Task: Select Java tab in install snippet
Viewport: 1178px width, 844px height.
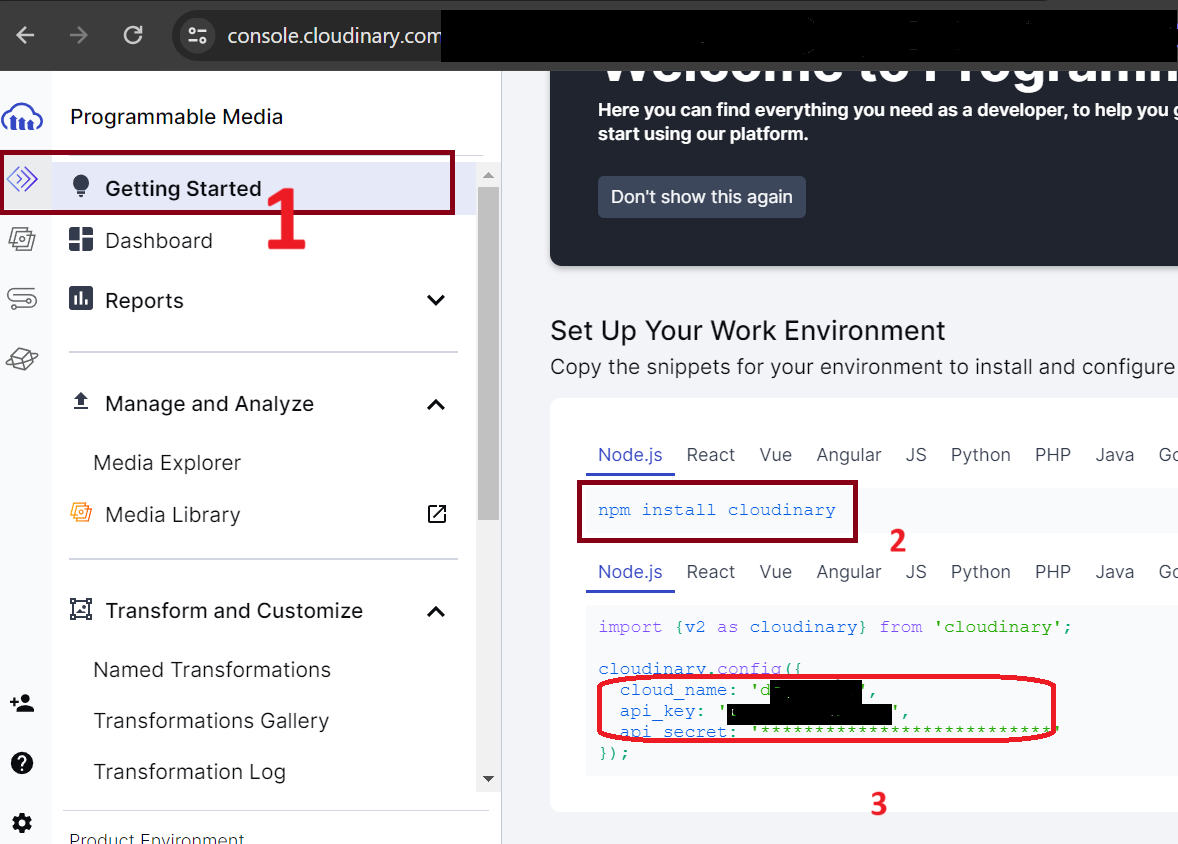Action: (x=1114, y=455)
